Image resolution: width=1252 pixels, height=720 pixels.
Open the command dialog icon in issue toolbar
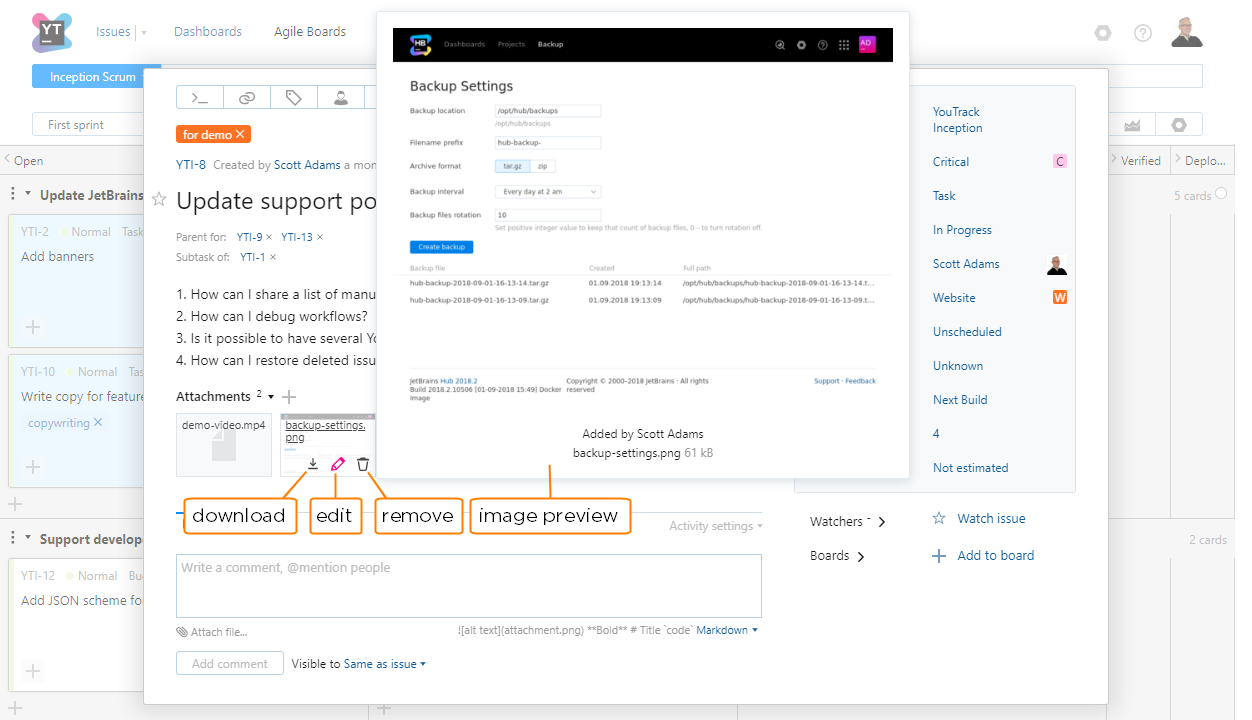pos(200,97)
